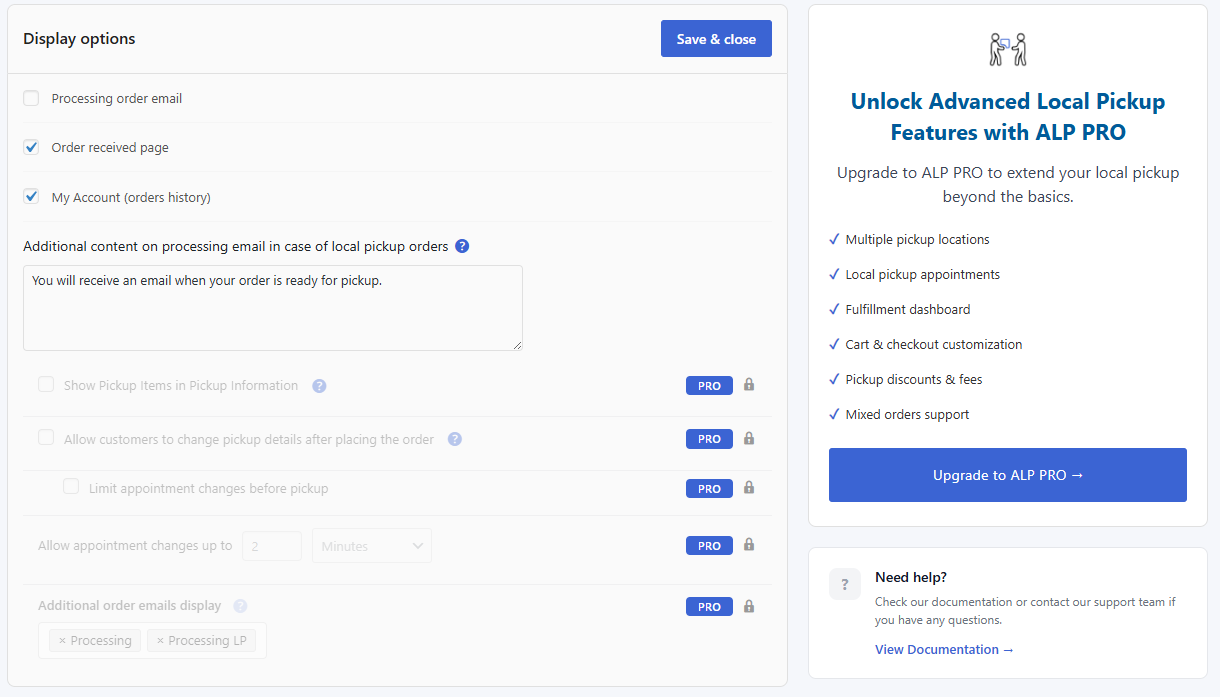
Task: Click into the additional processing email content textarea
Action: pos(273,308)
